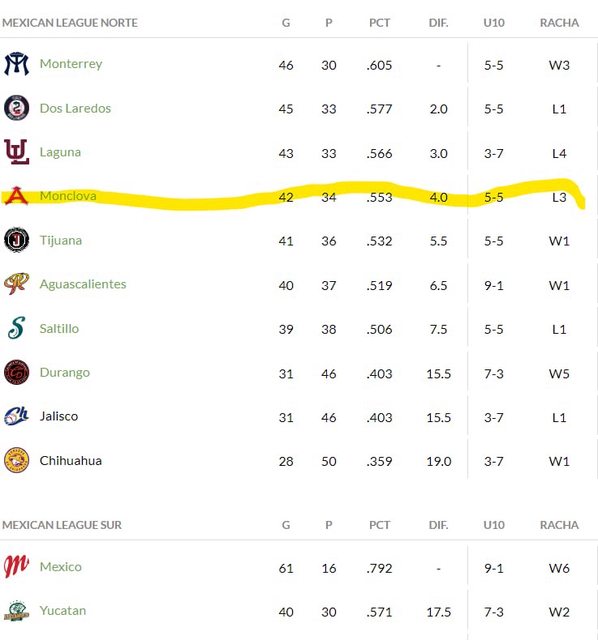Click the Dos Laredos team logo
This screenshot has width=598, height=640.
tap(16, 108)
